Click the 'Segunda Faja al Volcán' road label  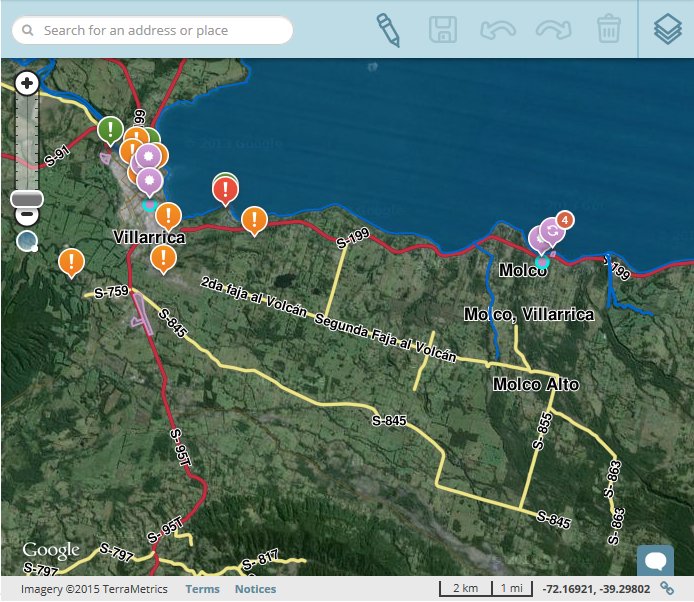385,338
